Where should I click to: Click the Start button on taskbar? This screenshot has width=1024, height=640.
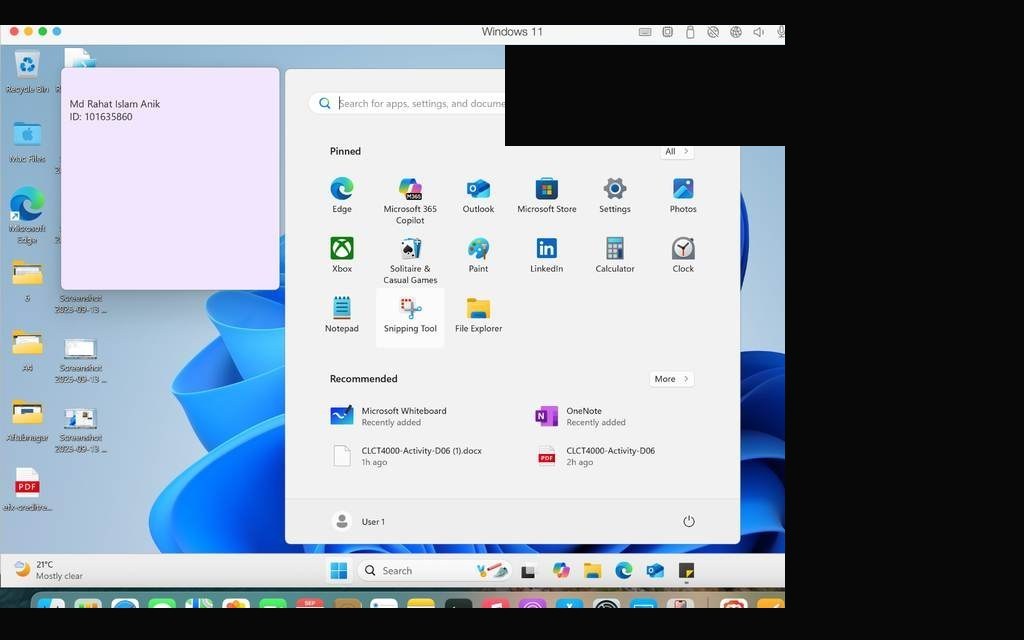tap(339, 571)
